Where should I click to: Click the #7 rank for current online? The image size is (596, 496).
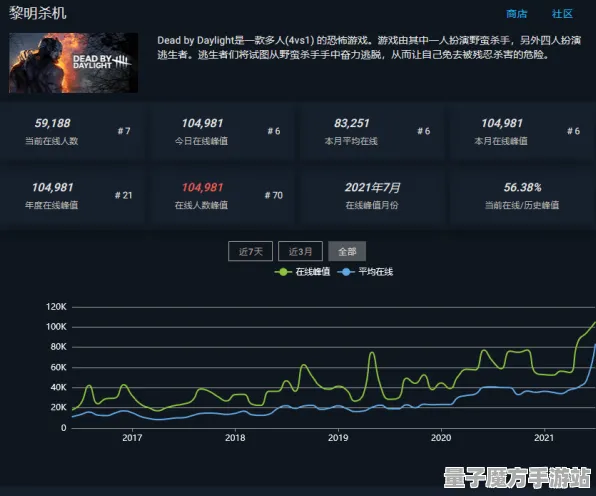point(124,131)
